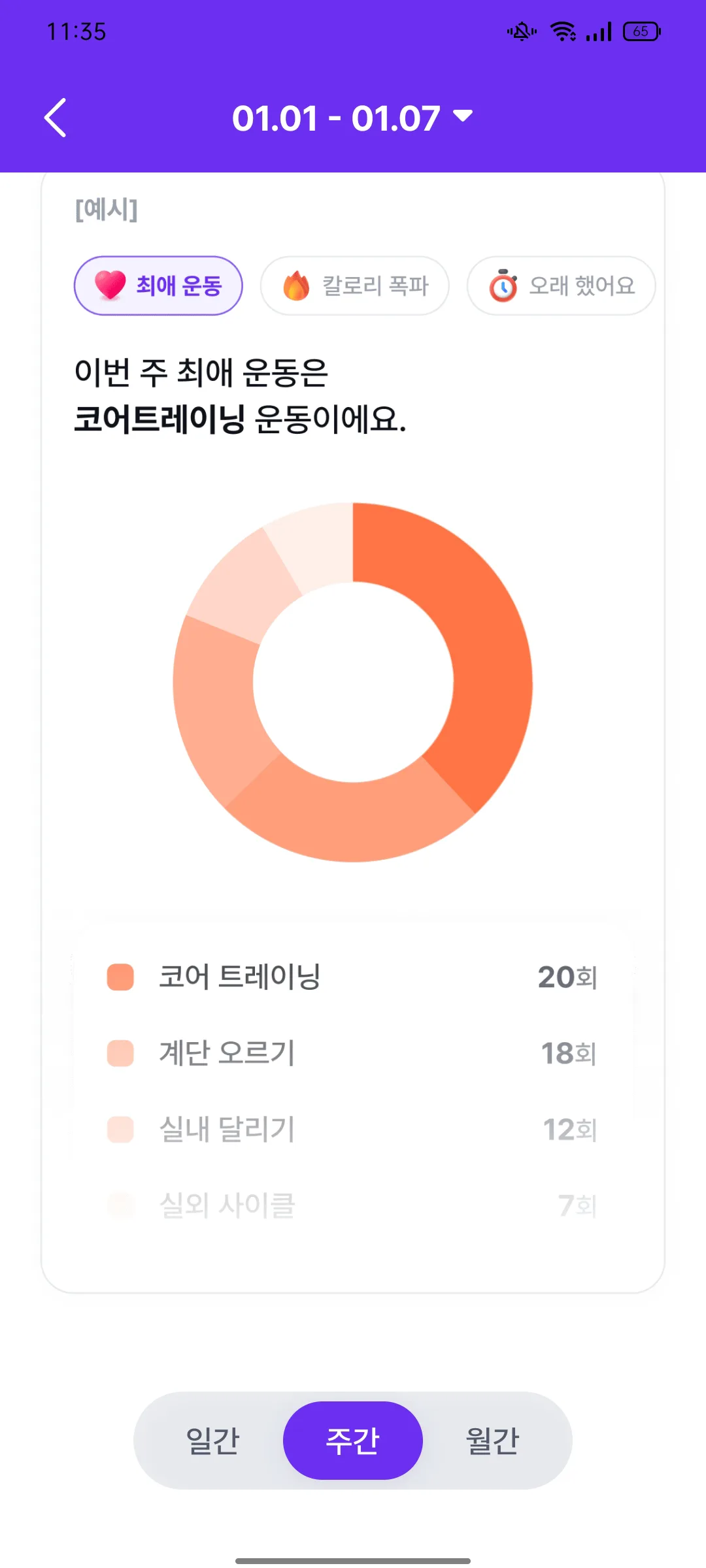706x1568 pixels.
Task: Tap the Wi-Fi status bar icon
Action: click(x=563, y=31)
